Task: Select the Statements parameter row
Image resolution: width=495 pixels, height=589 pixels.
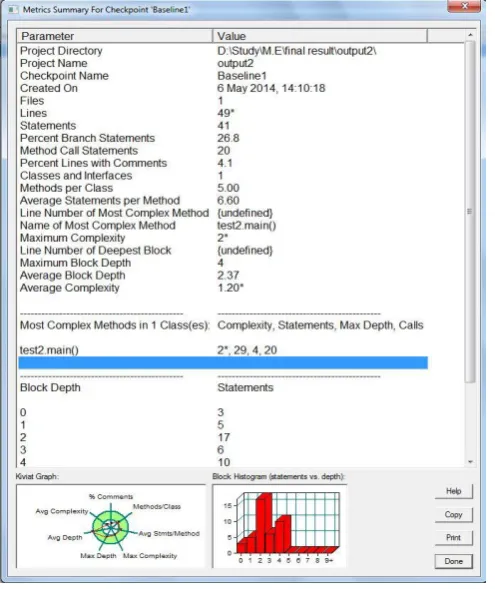Action: [x=223, y=125]
